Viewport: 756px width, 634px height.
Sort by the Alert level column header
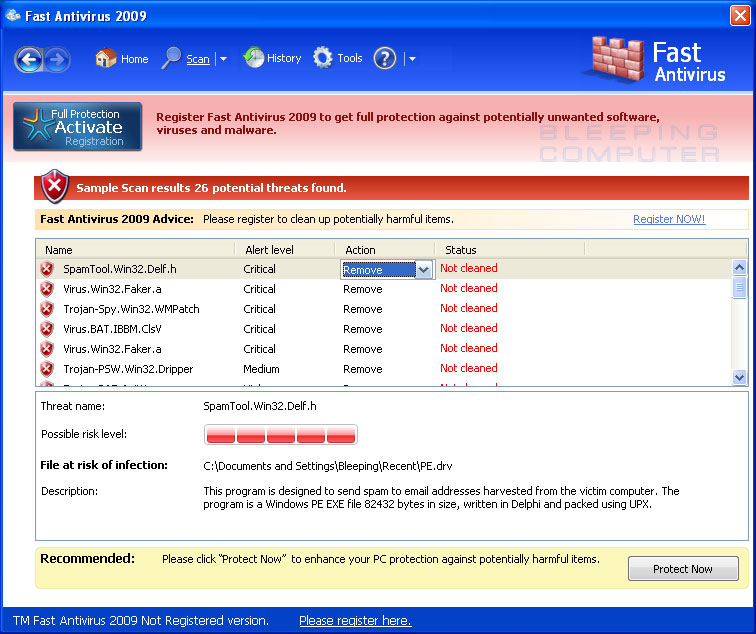click(x=285, y=250)
